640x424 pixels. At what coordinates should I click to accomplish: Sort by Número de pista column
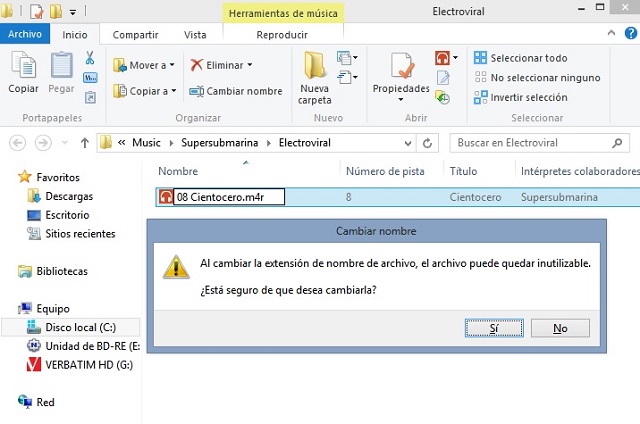[385, 171]
